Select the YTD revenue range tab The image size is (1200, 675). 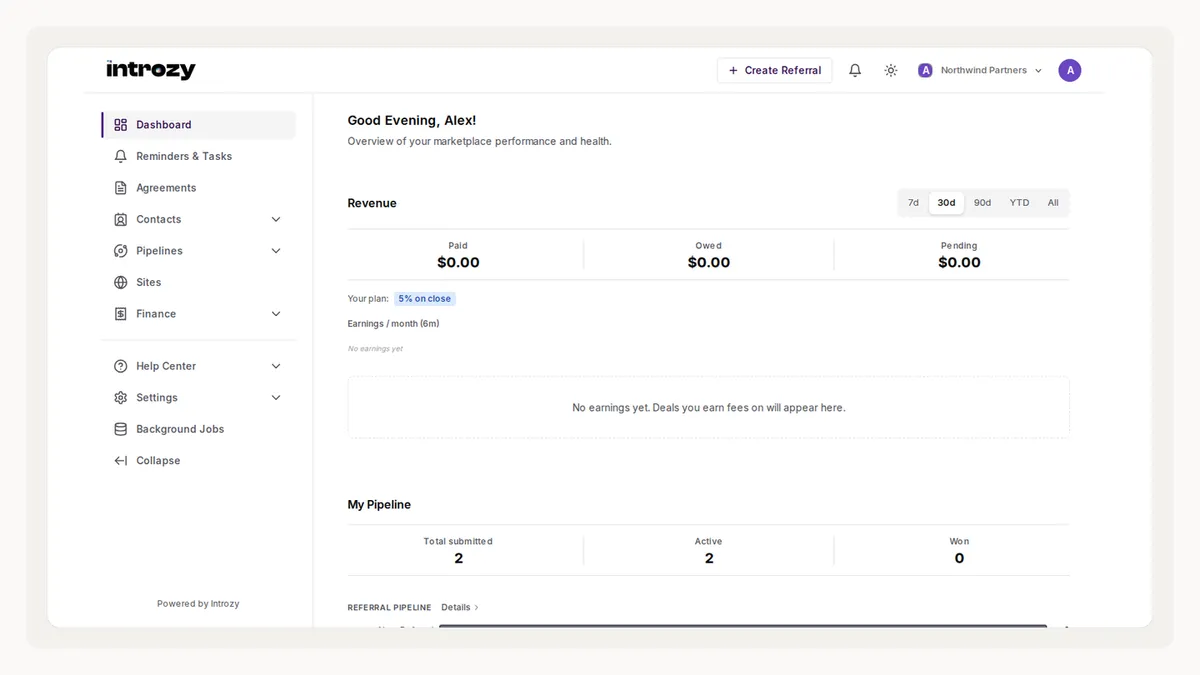[1019, 202]
